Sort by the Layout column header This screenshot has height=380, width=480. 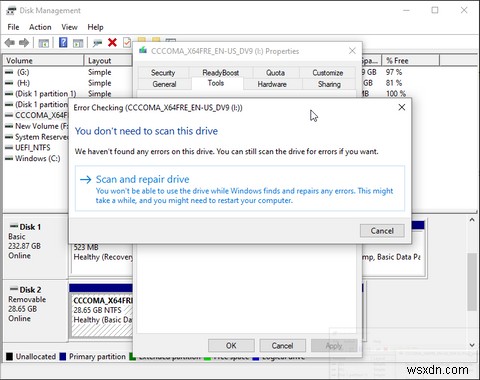pyautogui.click(x=108, y=60)
